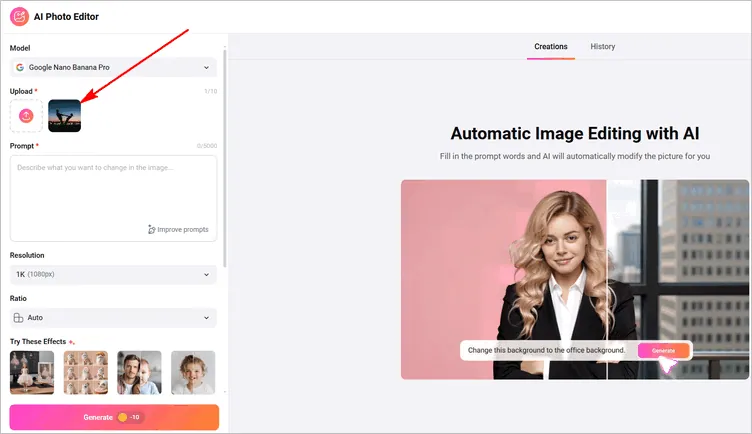
Task: Switch to the Creations tab
Action: click(x=551, y=47)
